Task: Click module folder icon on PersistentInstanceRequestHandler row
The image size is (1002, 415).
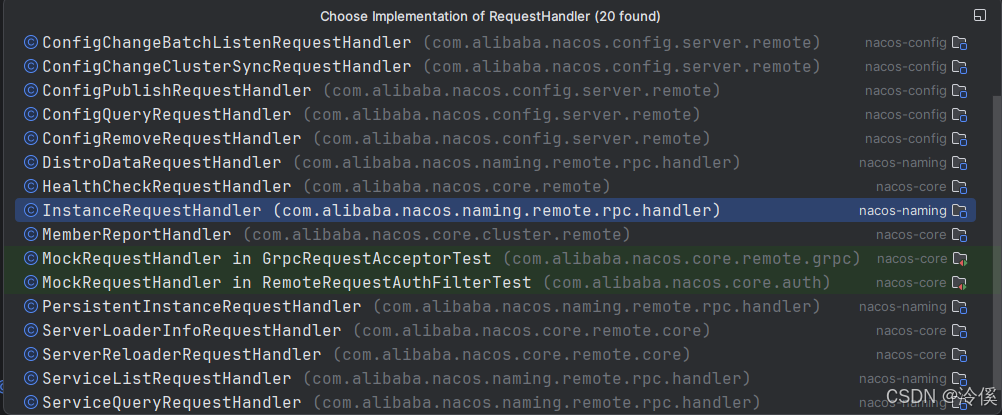Action: [959, 306]
